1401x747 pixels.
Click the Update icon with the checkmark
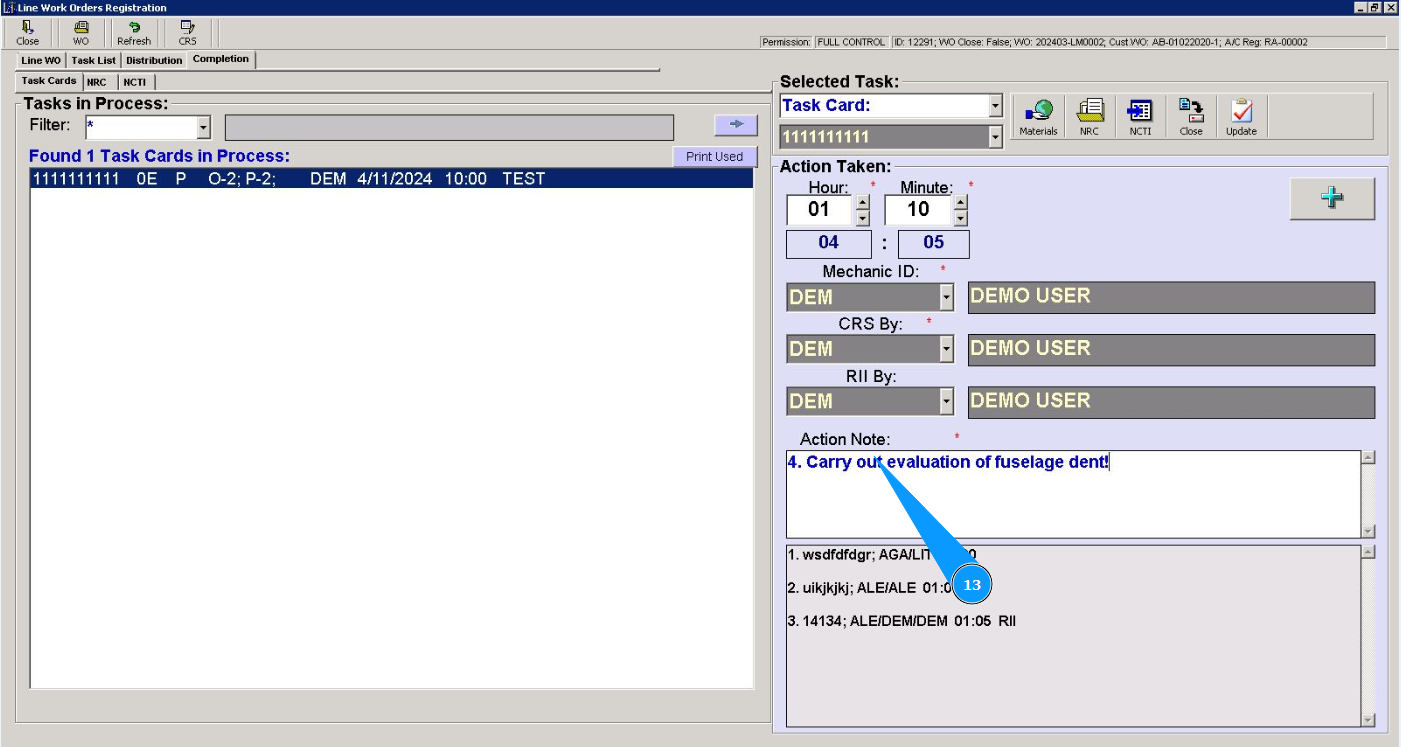(1241, 117)
